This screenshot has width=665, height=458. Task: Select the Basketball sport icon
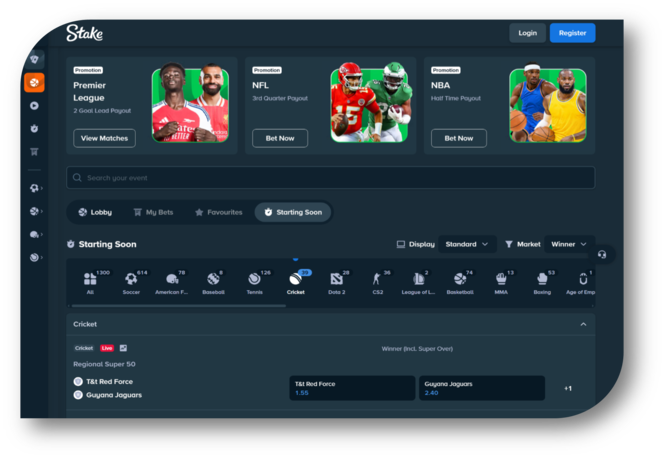point(460,281)
